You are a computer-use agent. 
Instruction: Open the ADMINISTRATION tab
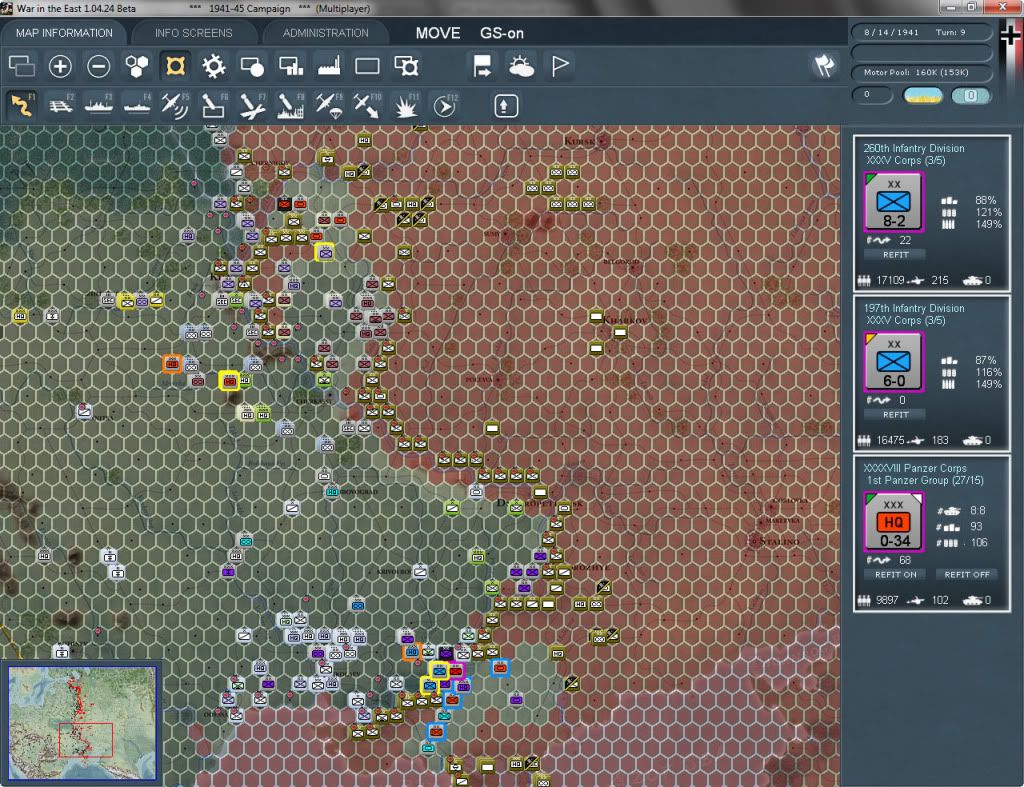point(325,33)
